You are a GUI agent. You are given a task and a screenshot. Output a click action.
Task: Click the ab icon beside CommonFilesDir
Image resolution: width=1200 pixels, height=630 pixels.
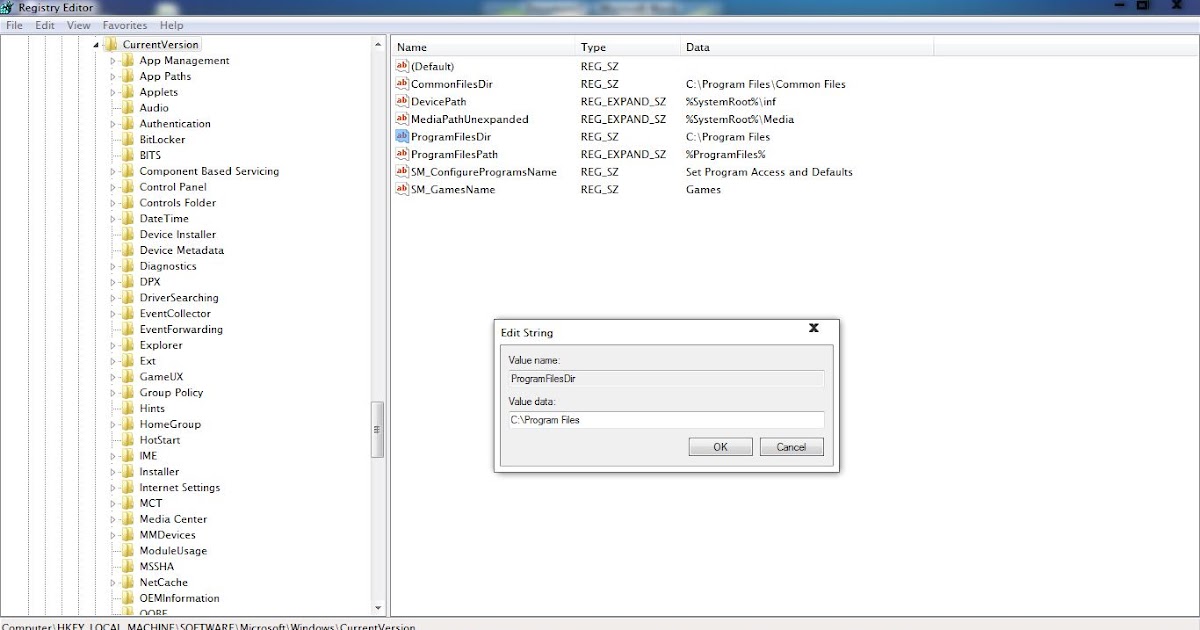(x=401, y=84)
